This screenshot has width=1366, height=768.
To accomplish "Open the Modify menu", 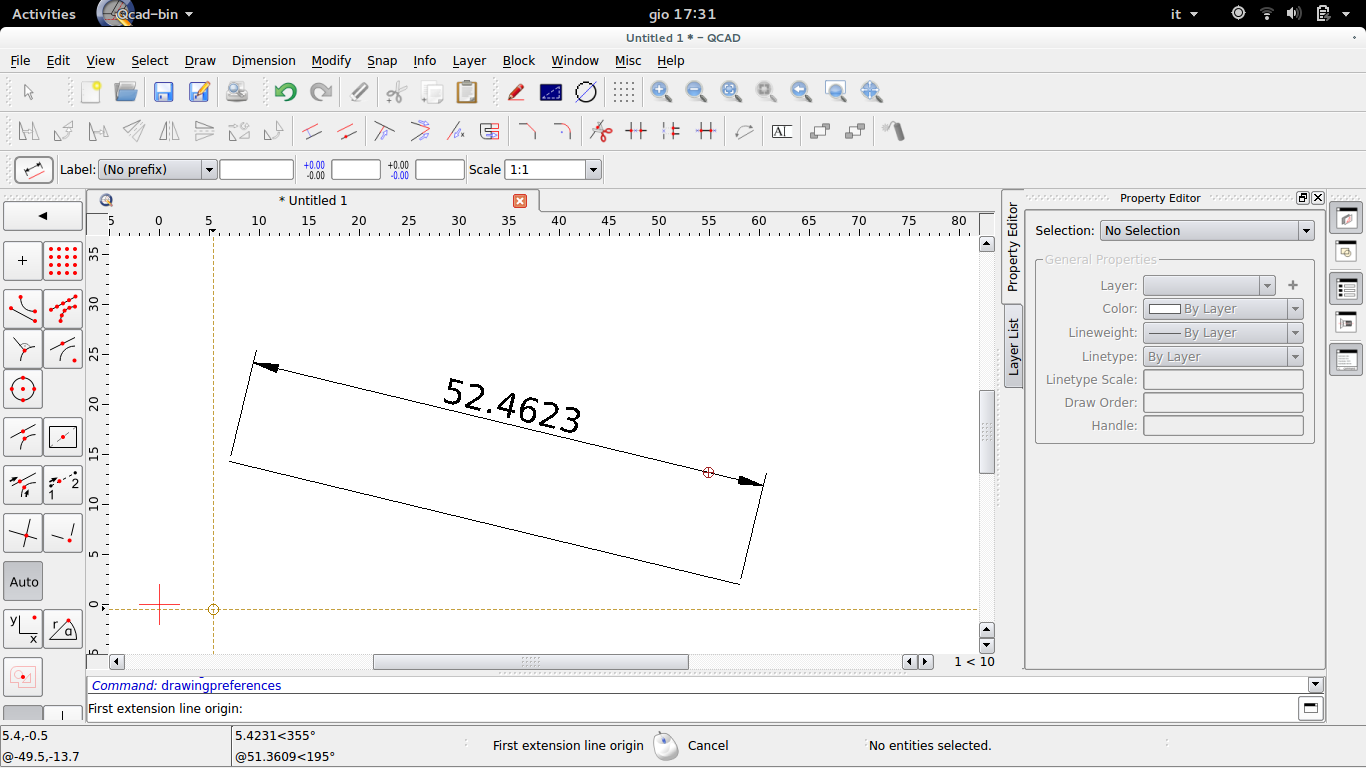I will tap(331, 61).
